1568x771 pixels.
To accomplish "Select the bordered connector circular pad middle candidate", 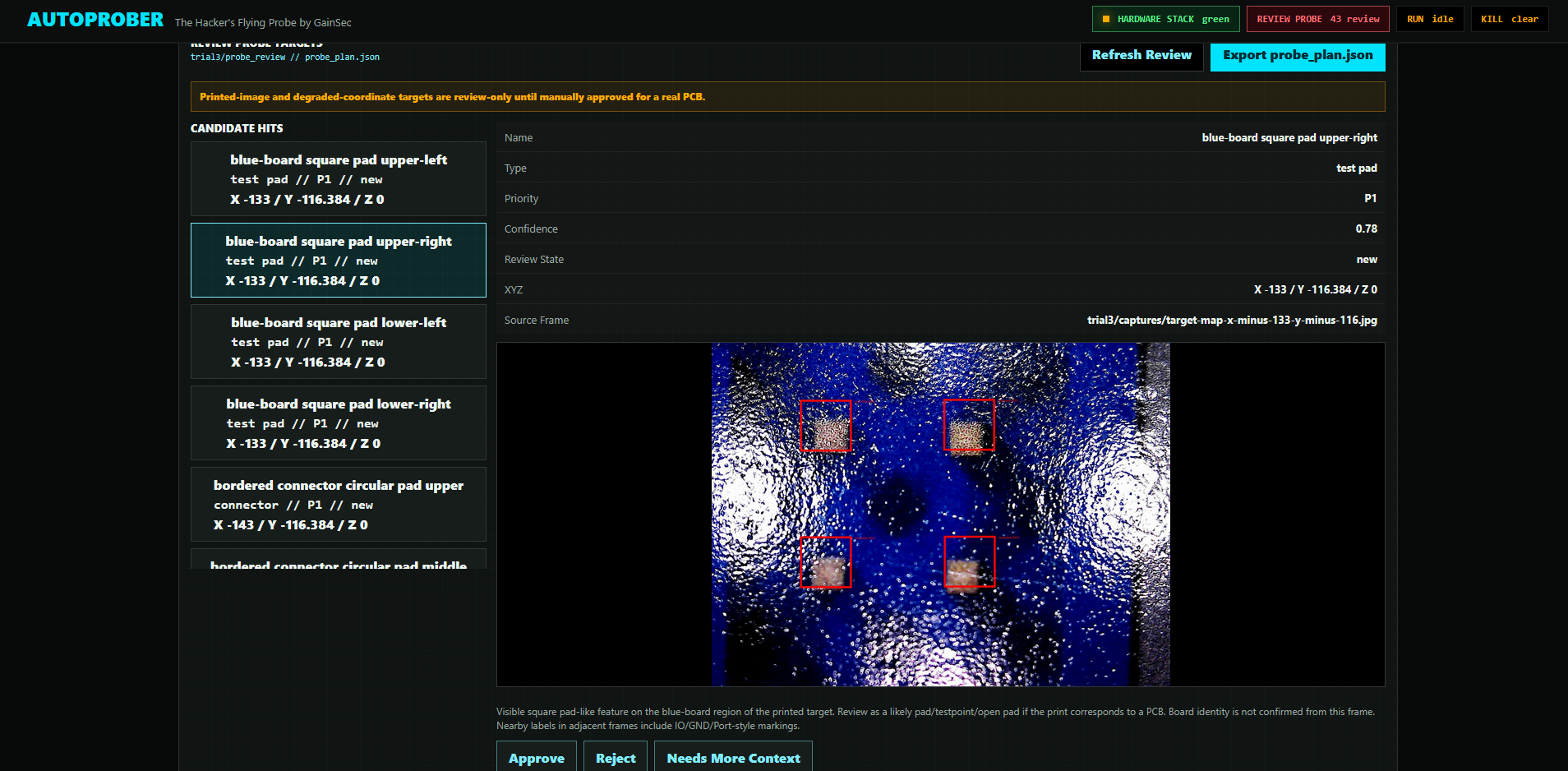I will point(338,563).
